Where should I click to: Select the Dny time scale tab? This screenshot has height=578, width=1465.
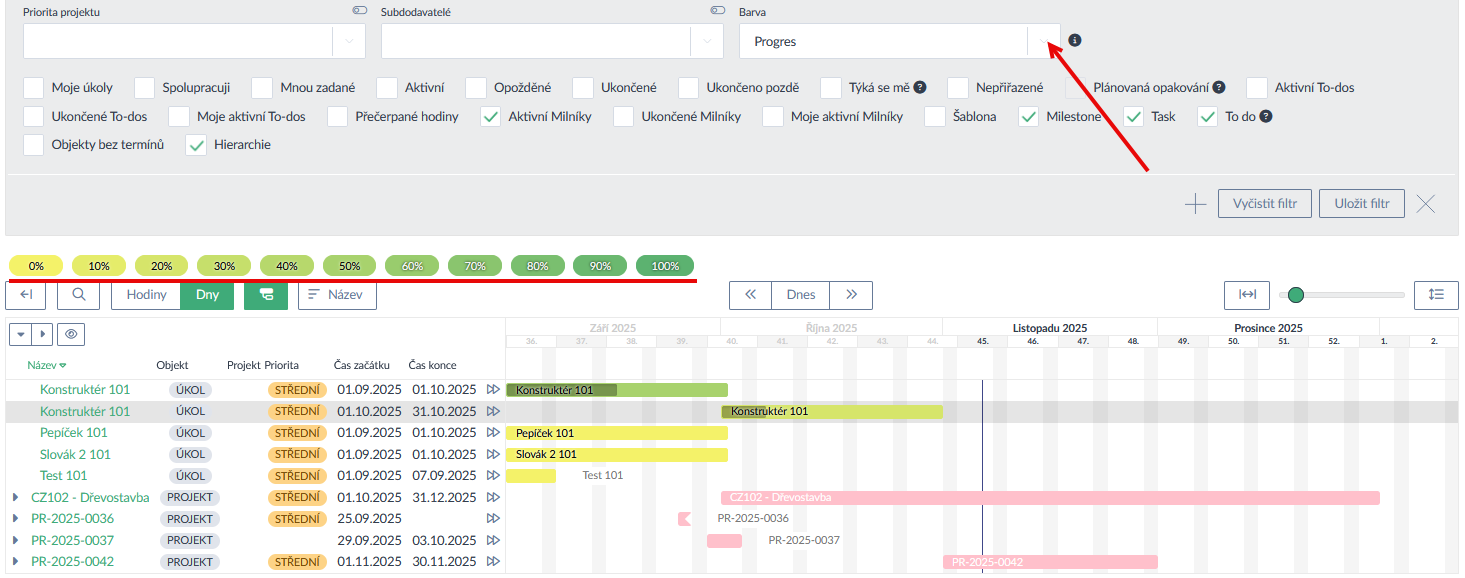pyautogui.click(x=207, y=295)
